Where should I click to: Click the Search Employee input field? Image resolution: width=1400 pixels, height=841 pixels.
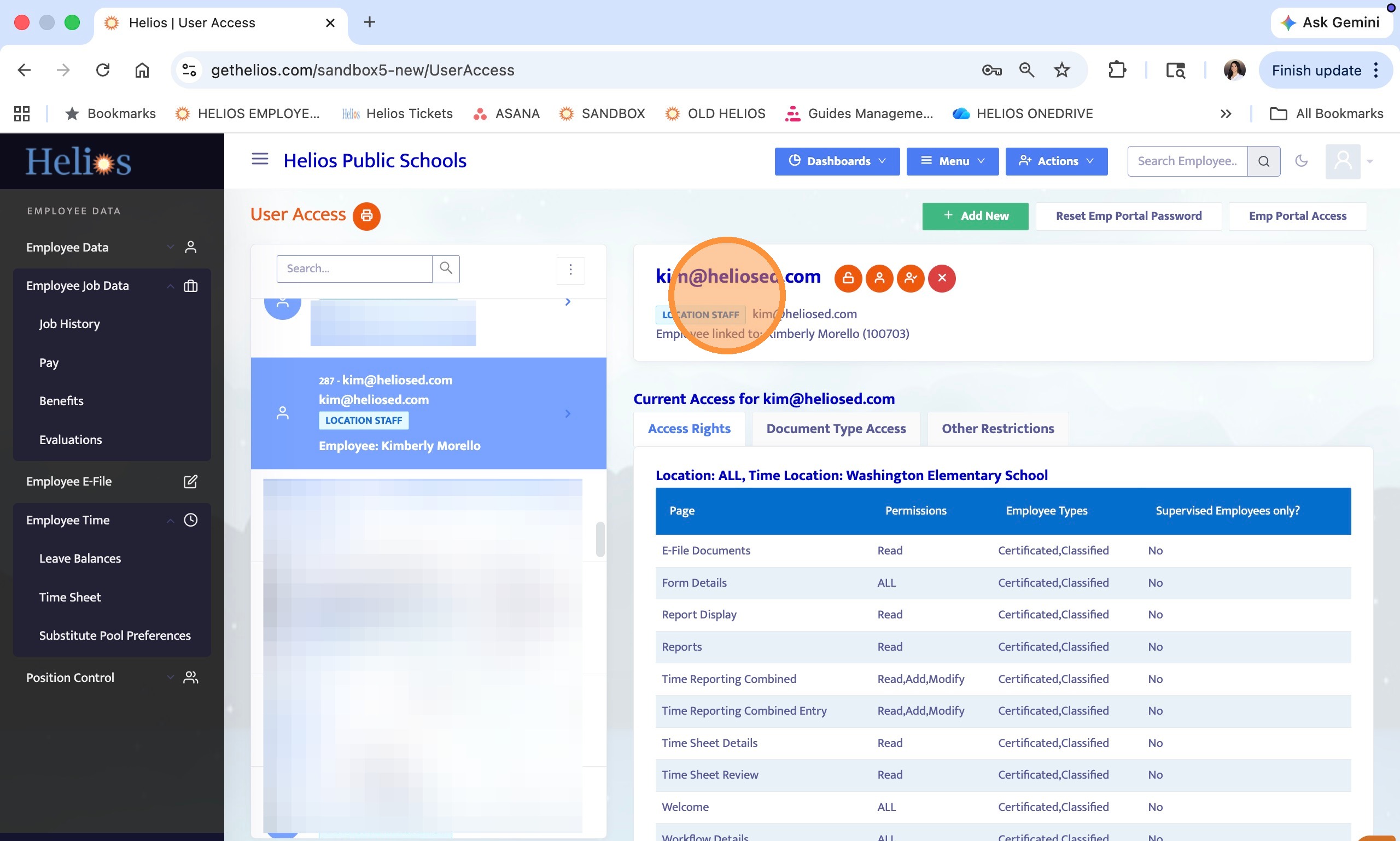pyautogui.click(x=1187, y=161)
